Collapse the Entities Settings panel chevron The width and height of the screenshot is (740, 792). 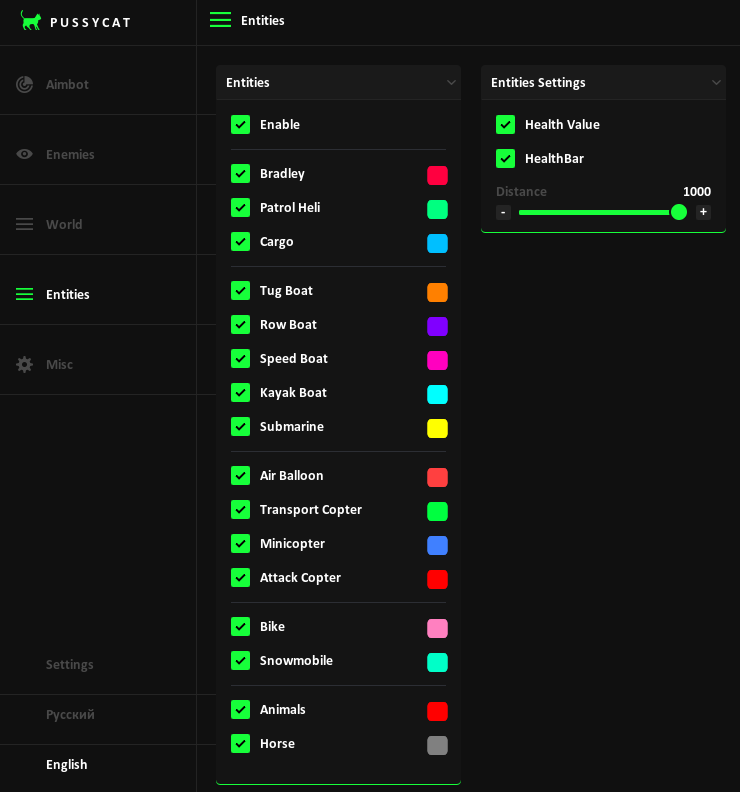[x=716, y=82]
